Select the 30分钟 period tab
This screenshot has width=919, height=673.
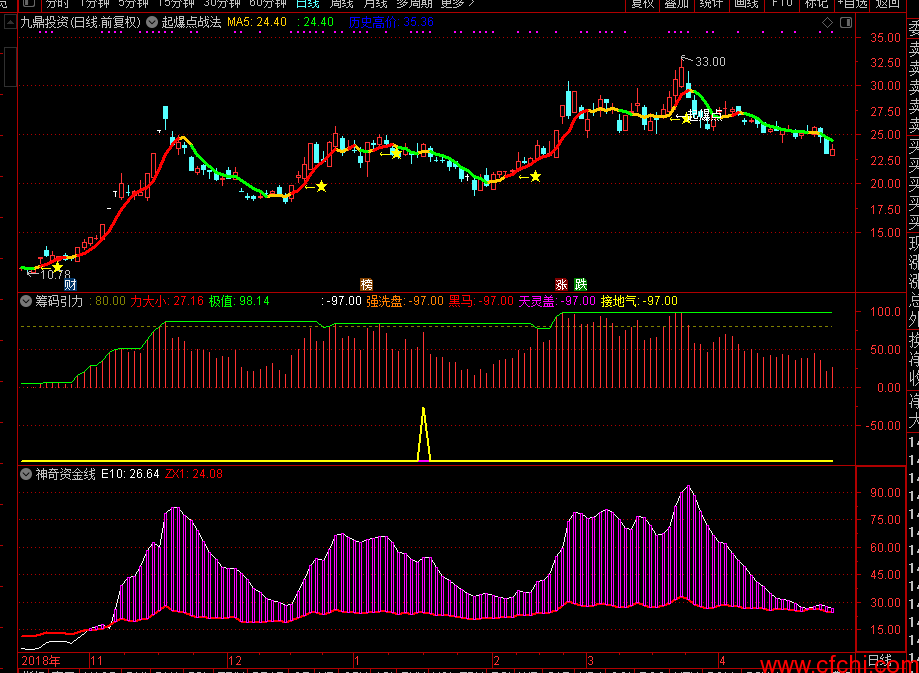[222, 4]
